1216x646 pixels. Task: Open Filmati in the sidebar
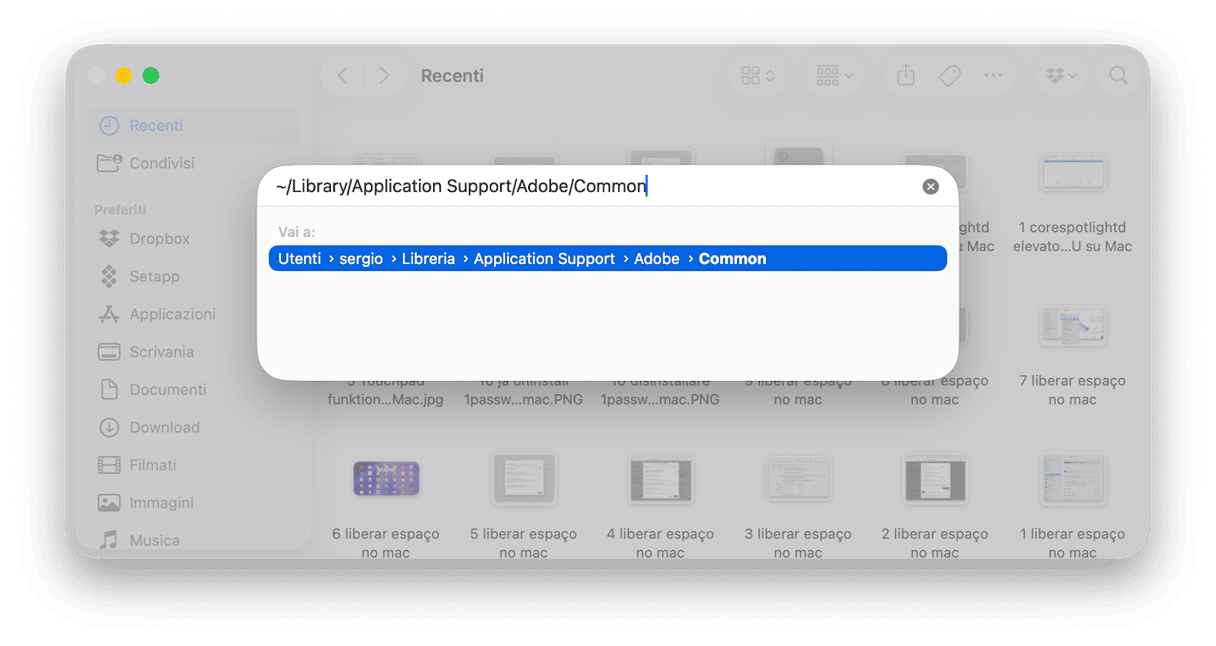[193, 465]
